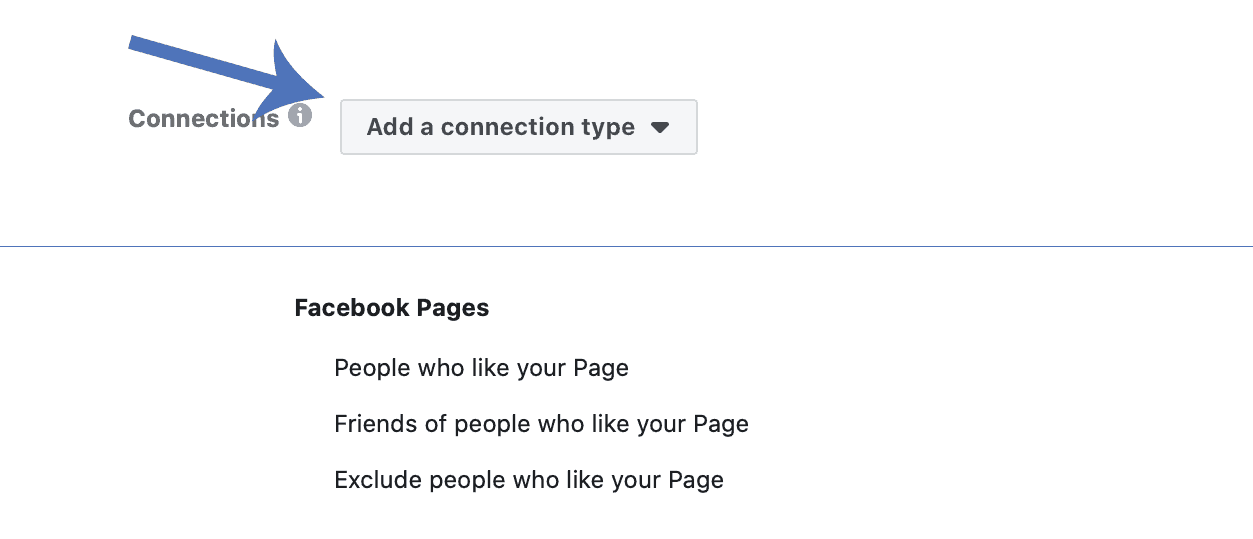This screenshot has height=539, width=1253.
Task: Click the Connections label text
Action: (204, 118)
